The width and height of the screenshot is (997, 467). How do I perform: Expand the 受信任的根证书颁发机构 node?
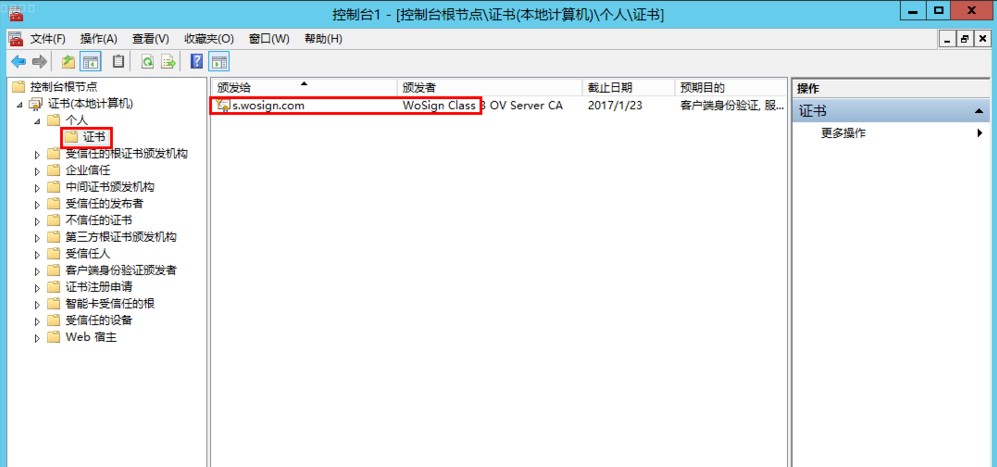pos(37,154)
